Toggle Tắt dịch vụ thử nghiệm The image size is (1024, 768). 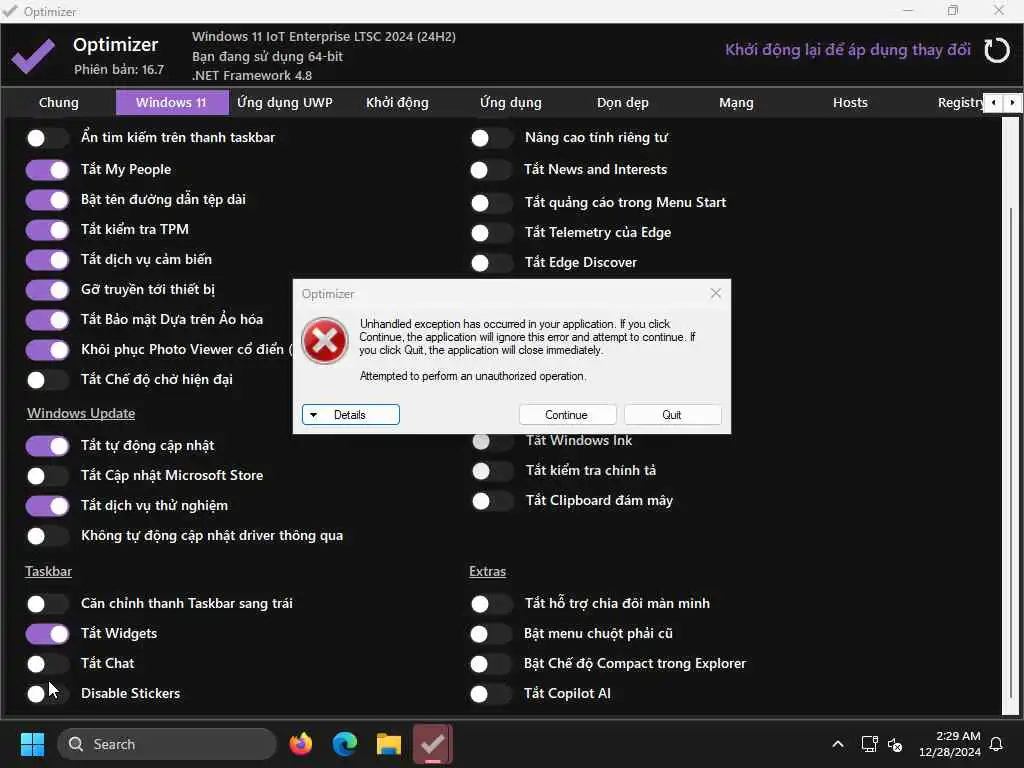[47, 506]
